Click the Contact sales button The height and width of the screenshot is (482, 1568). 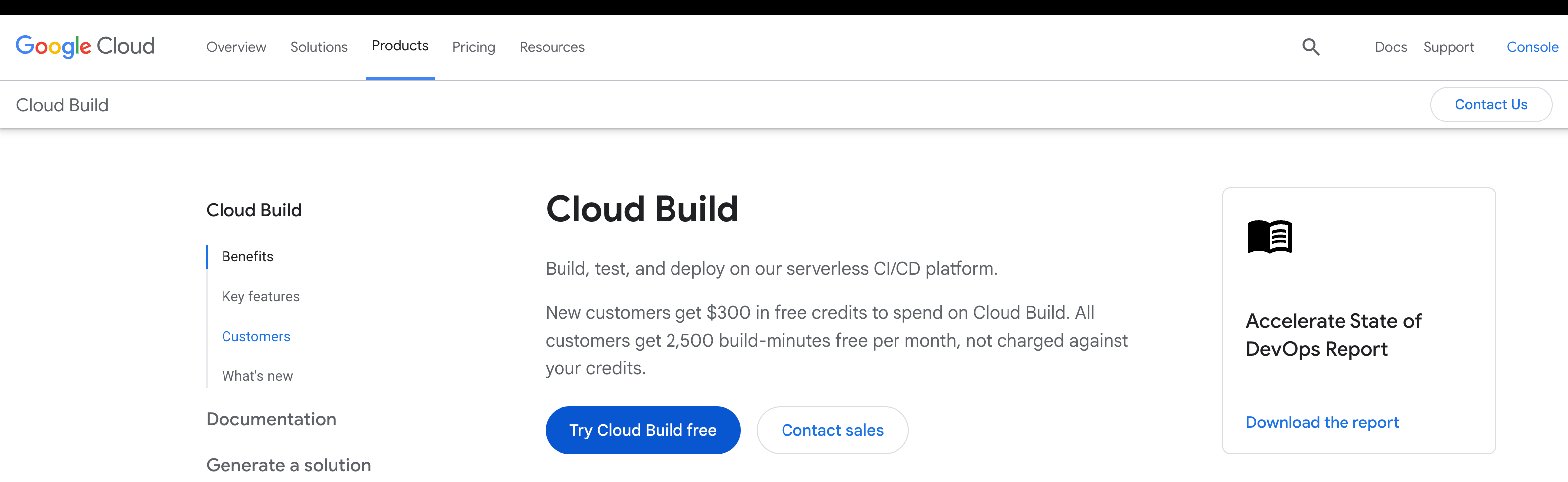832,430
